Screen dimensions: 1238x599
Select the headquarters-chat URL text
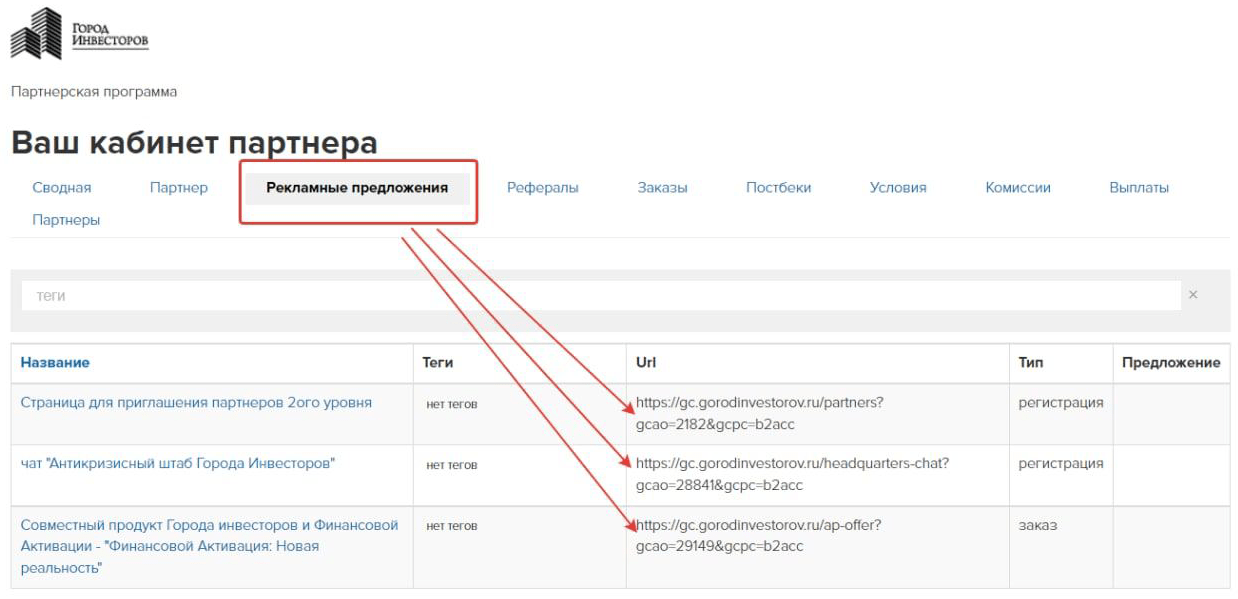click(792, 474)
